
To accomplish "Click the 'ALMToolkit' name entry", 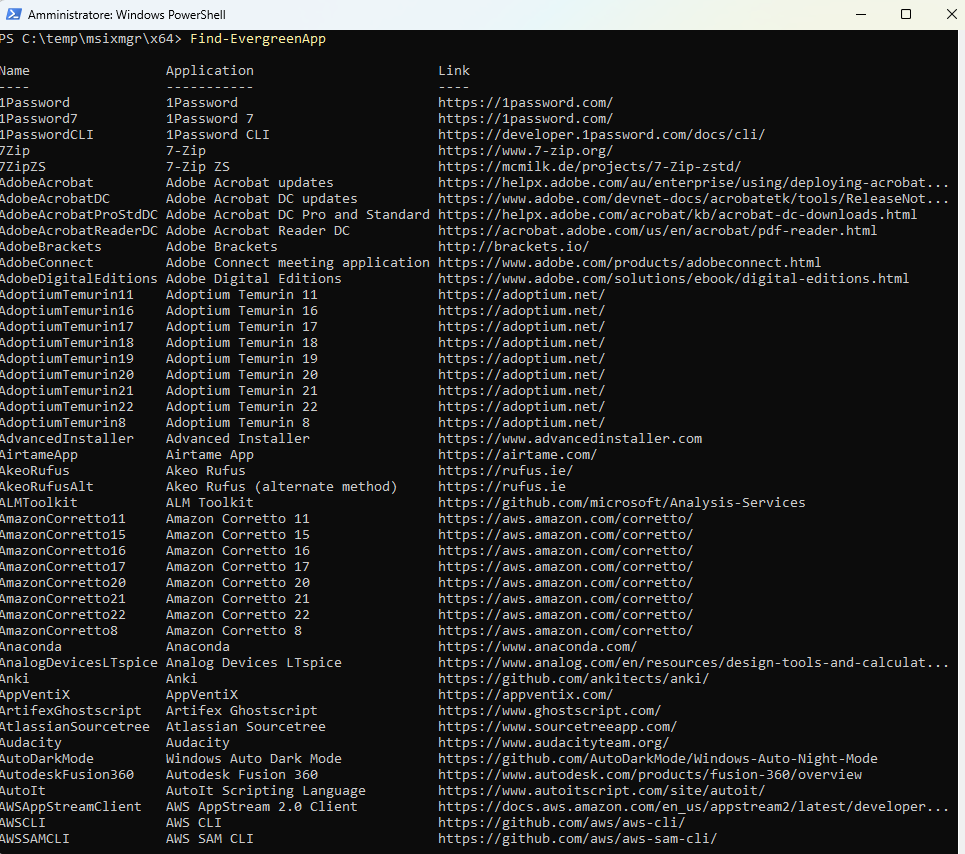I will (x=39, y=503).
